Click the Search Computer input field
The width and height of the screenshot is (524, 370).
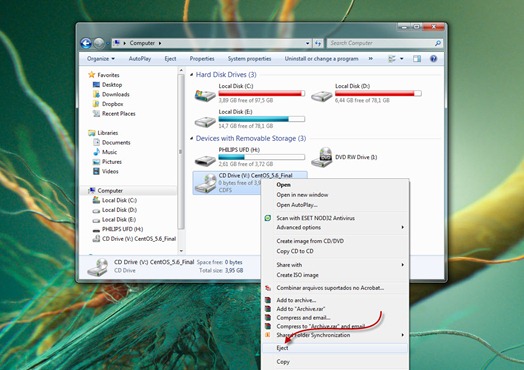381,43
